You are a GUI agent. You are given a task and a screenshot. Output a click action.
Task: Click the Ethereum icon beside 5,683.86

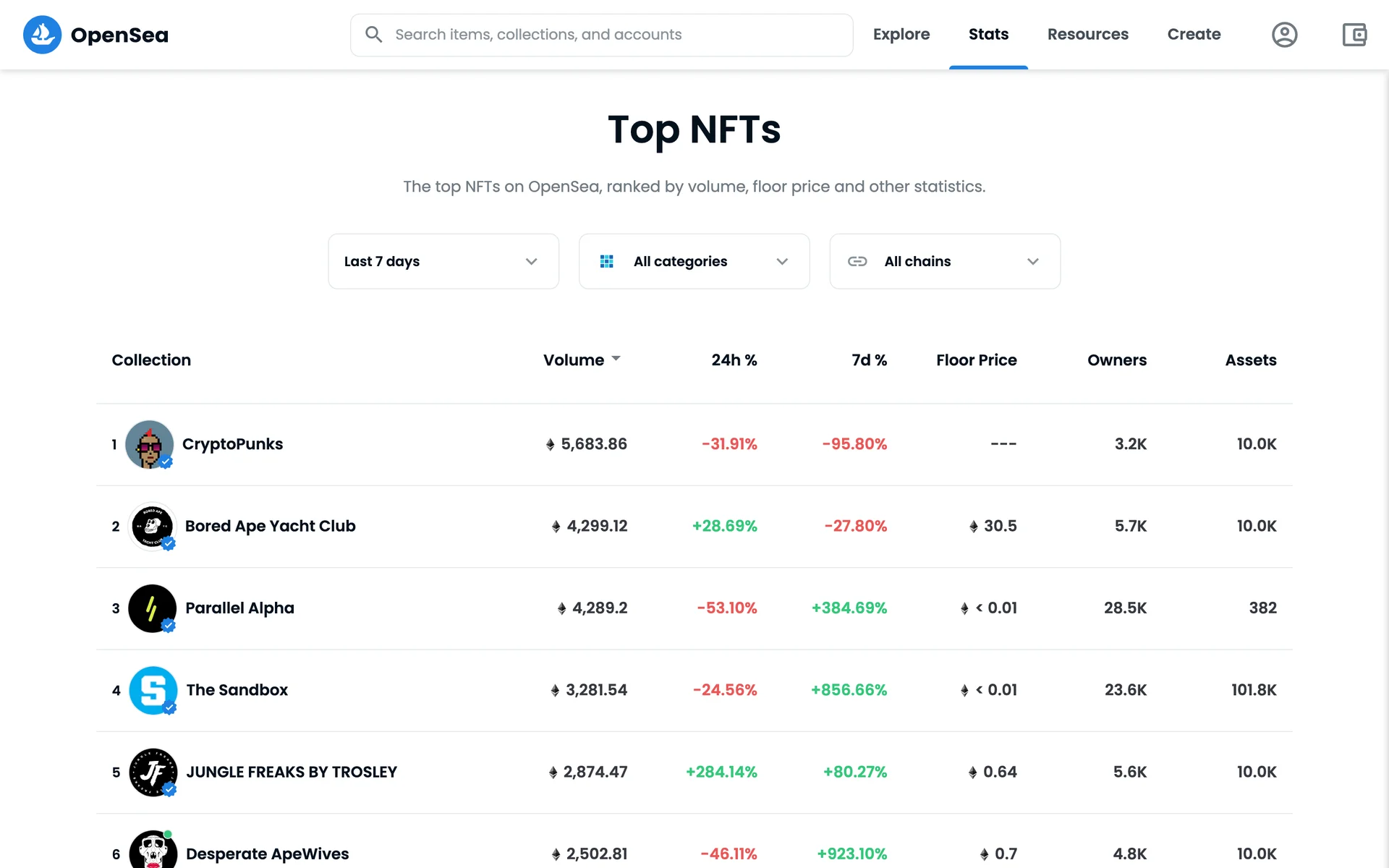[551, 444]
